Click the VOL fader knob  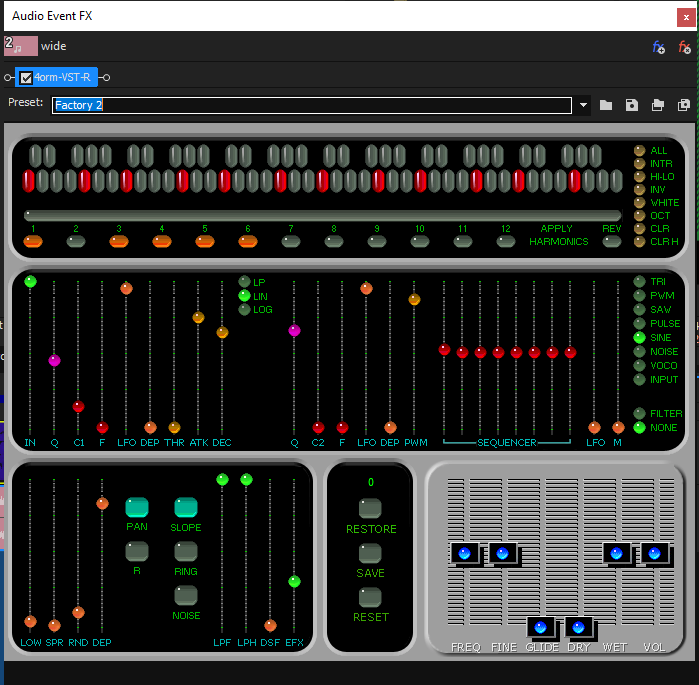[x=655, y=554]
